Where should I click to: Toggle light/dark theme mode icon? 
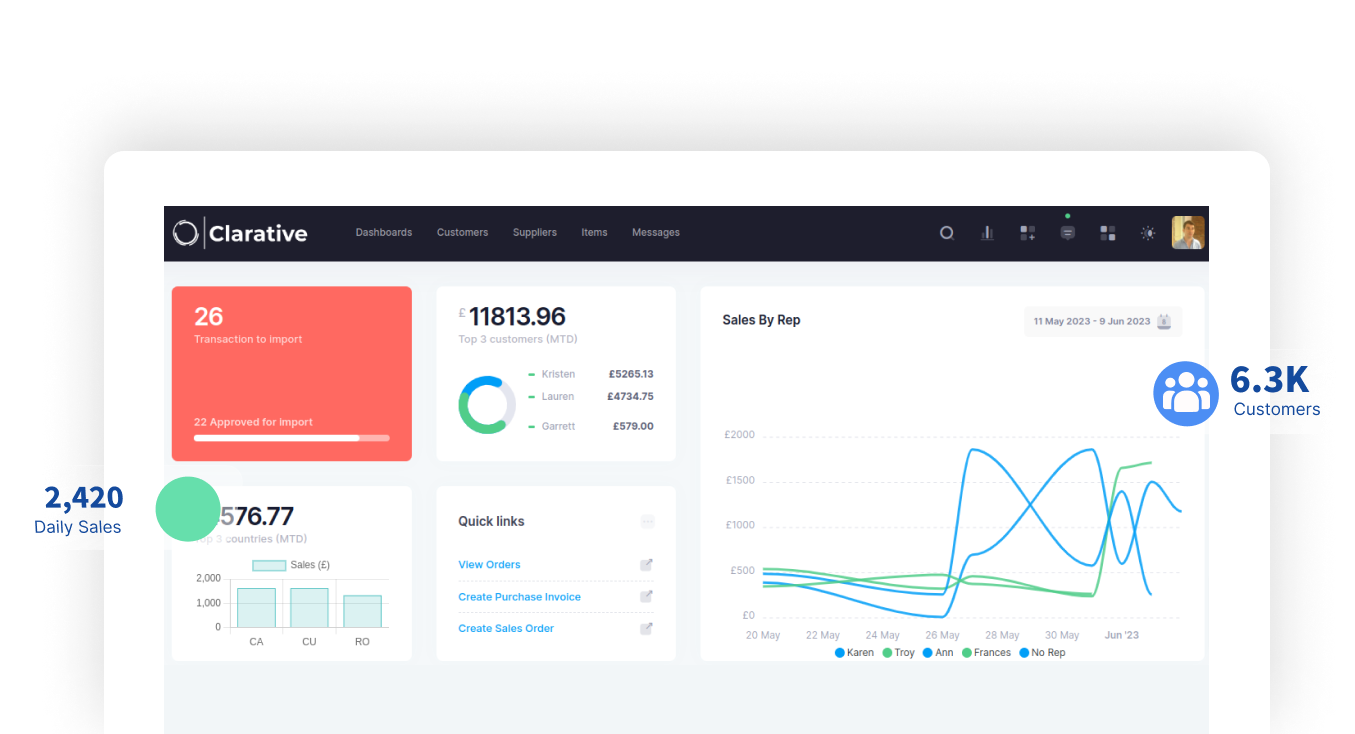tap(1148, 233)
